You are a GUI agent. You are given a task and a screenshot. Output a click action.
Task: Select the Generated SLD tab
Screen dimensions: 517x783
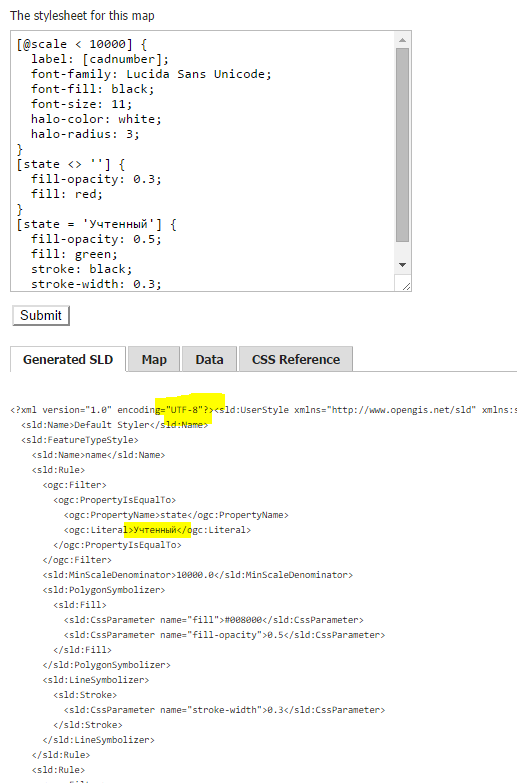[x=68, y=360]
